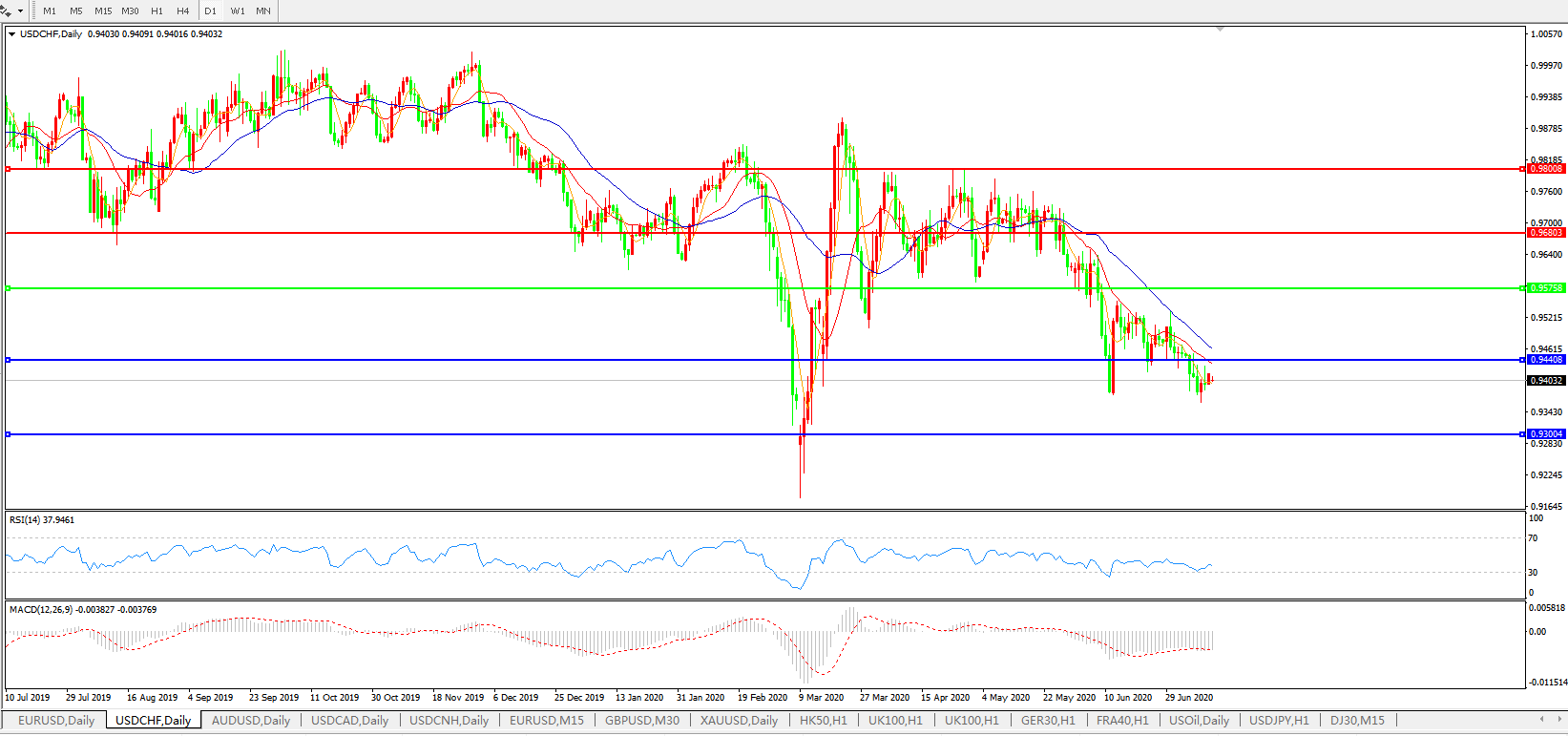Select red line handle at 0.98008
This screenshot has height=736, width=1568.
tap(8, 169)
